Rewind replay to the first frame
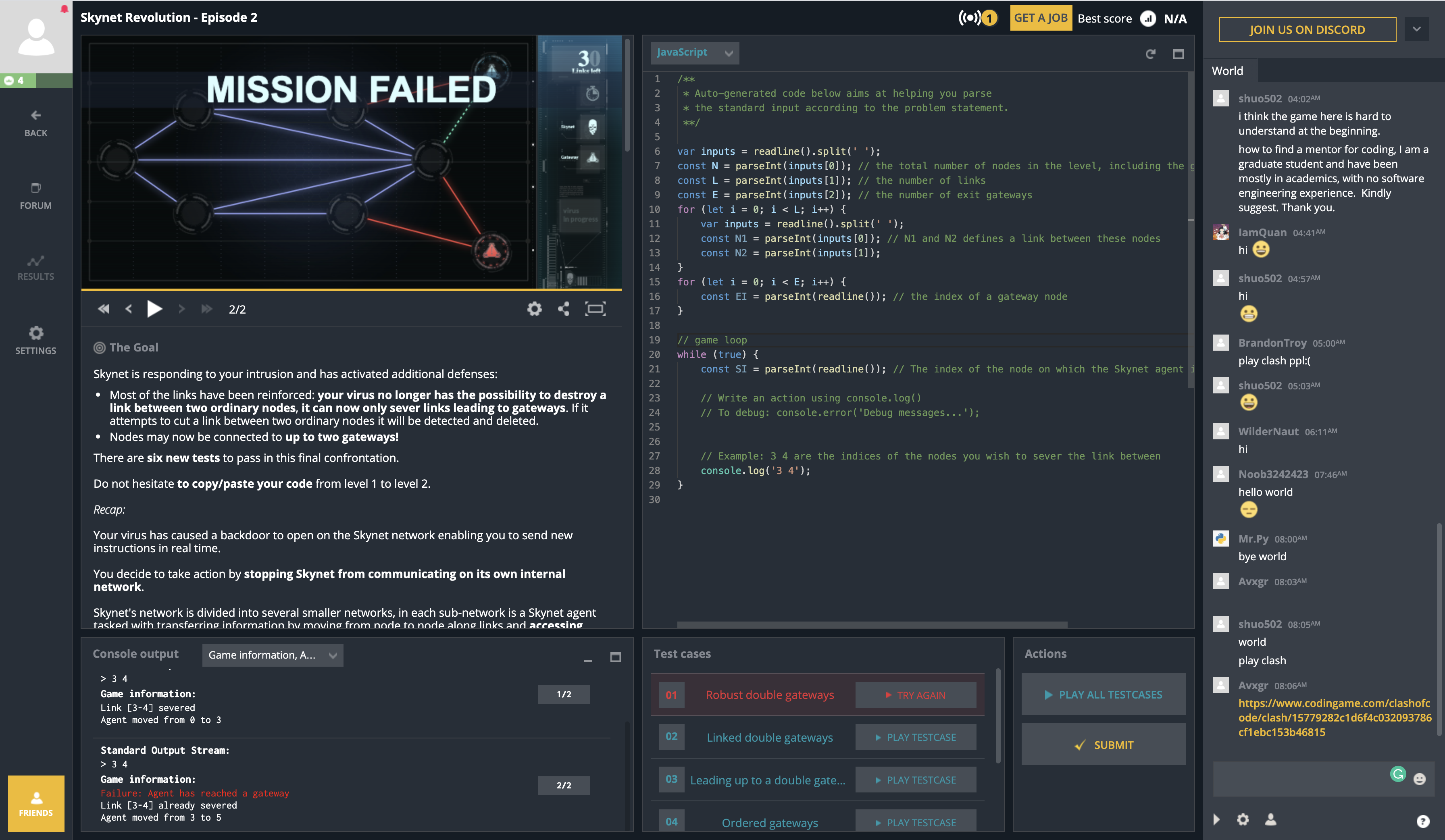This screenshot has height=840, width=1445. click(103, 309)
